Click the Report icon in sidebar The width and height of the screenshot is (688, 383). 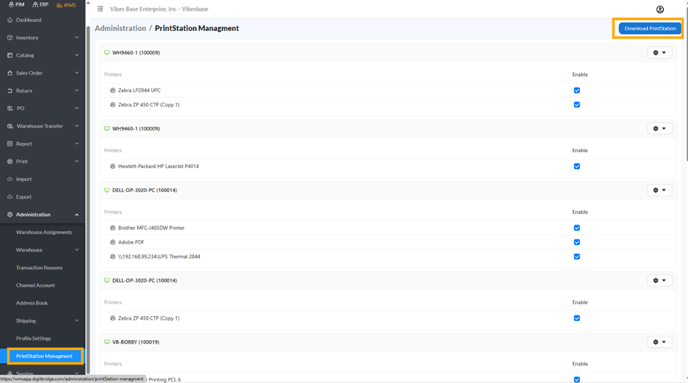tap(10, 144)
